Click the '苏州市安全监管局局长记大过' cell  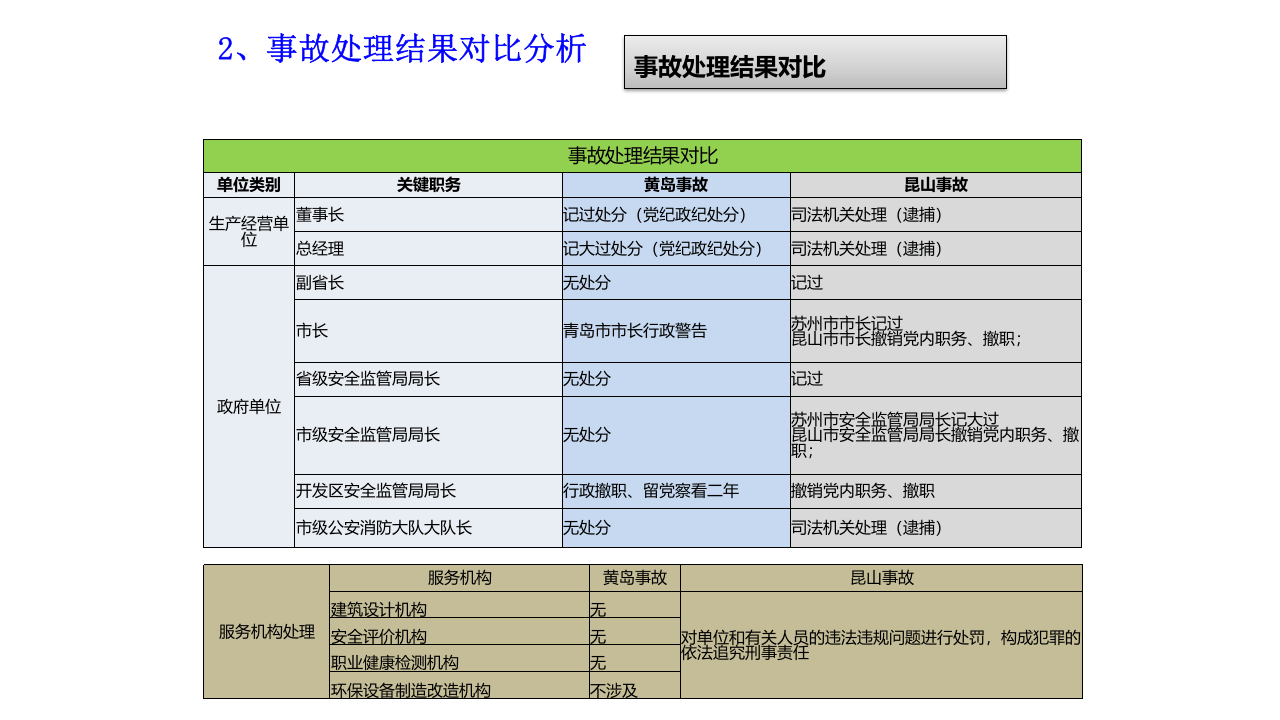tap(936, 435)
